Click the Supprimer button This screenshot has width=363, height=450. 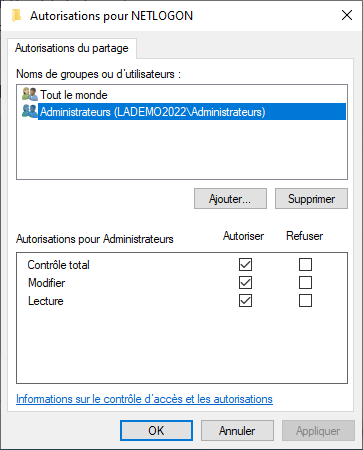pos(311,199)
